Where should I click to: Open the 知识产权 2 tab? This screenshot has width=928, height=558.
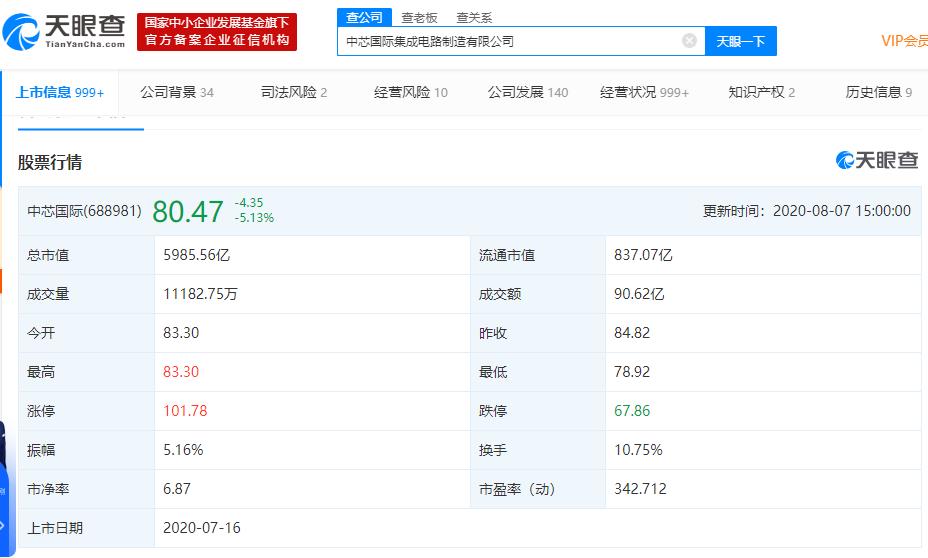[x=761, y=92]
